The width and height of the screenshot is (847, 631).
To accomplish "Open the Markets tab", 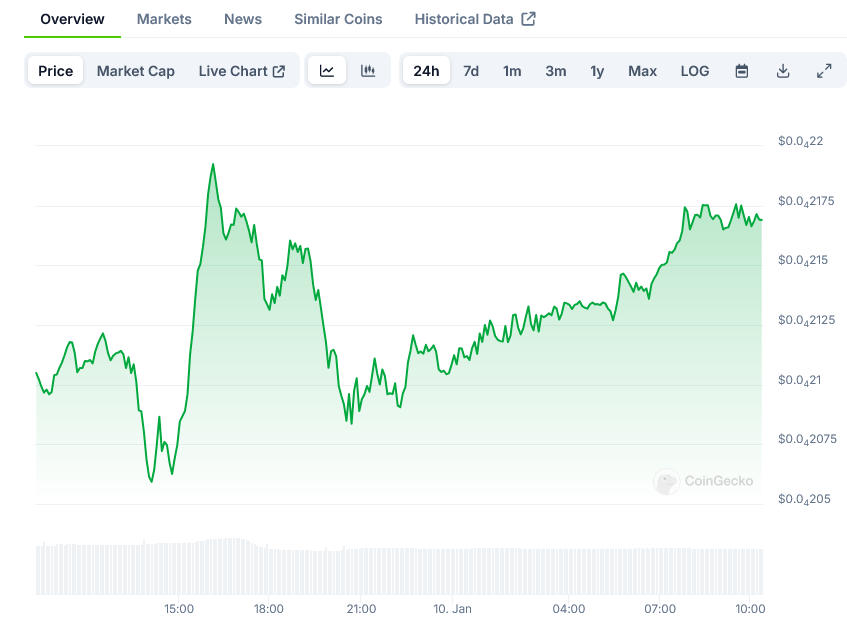I will 164,19.
